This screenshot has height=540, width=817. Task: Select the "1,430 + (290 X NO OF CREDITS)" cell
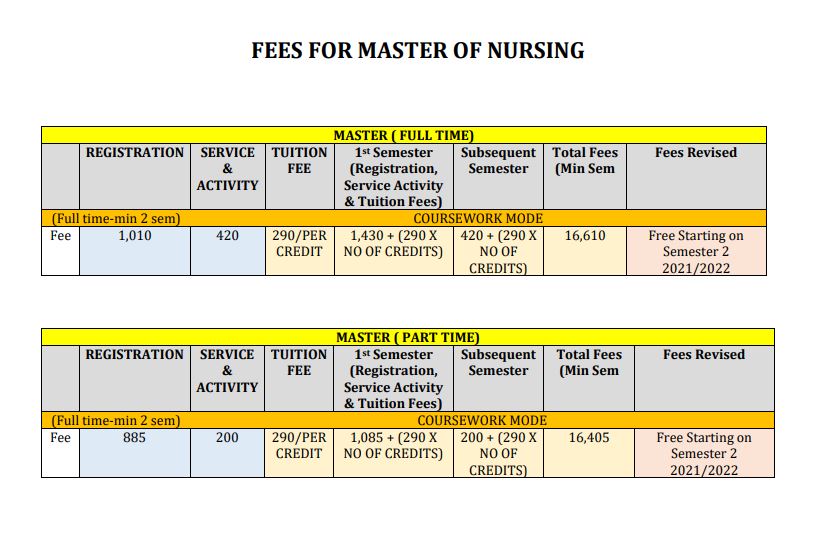click(x=393, y=244)
